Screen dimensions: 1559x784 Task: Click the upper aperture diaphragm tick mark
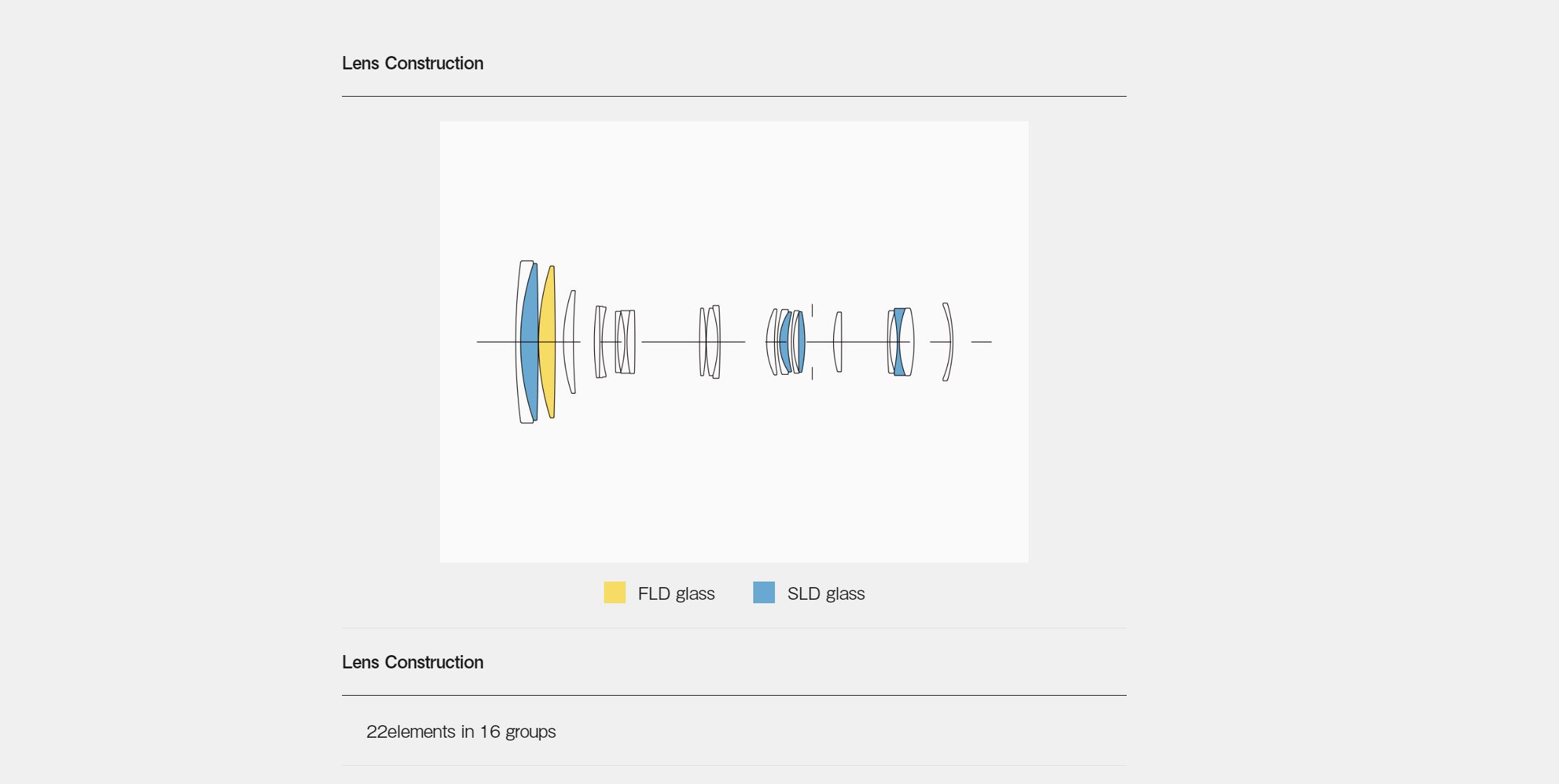812,310
